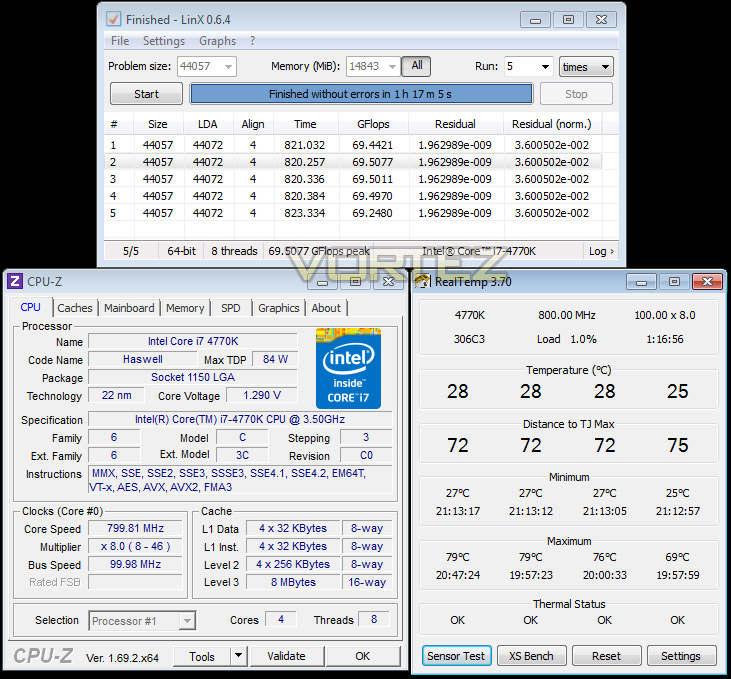Viewport: 731px width, 679px height.
Task: Click the XS Bench button in RealTemp
Action: (x=531, y=656)
